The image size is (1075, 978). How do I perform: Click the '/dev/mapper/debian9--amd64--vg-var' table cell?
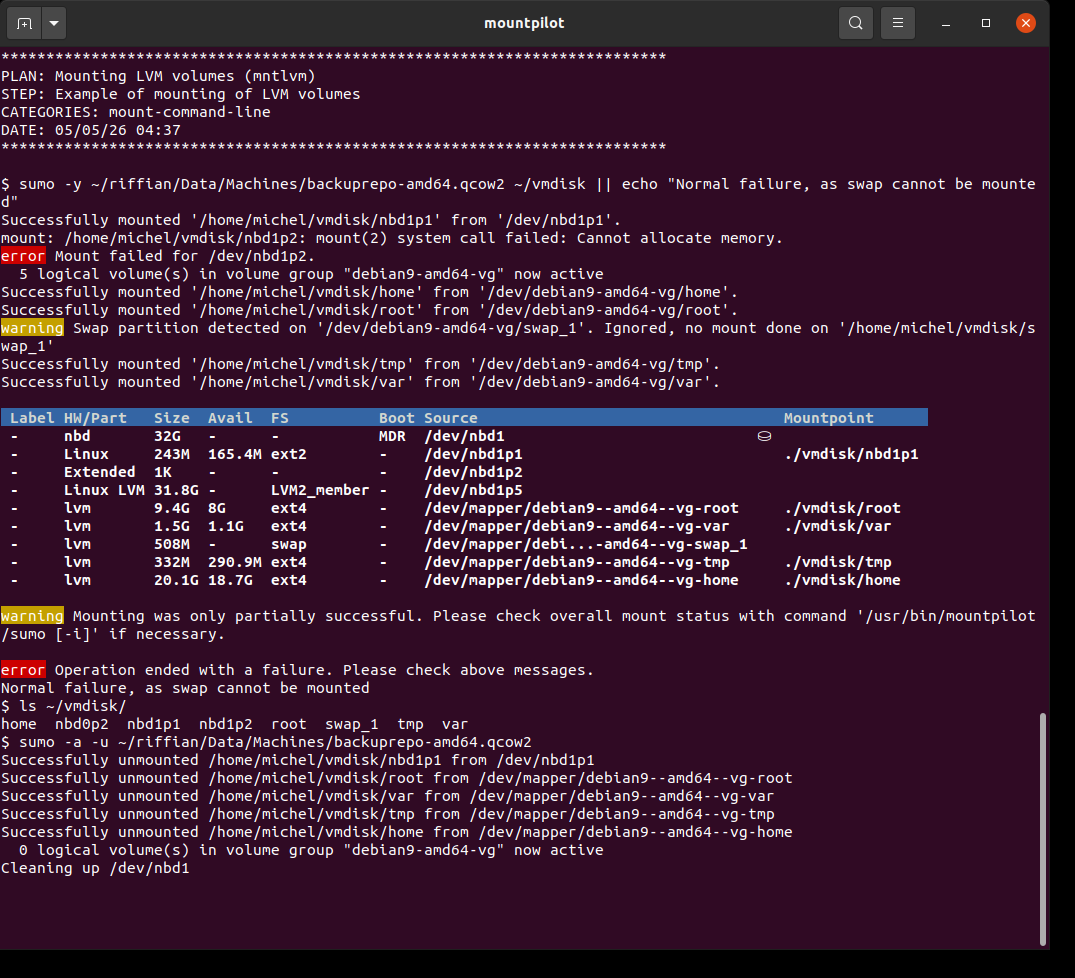[x=577, y=526]
